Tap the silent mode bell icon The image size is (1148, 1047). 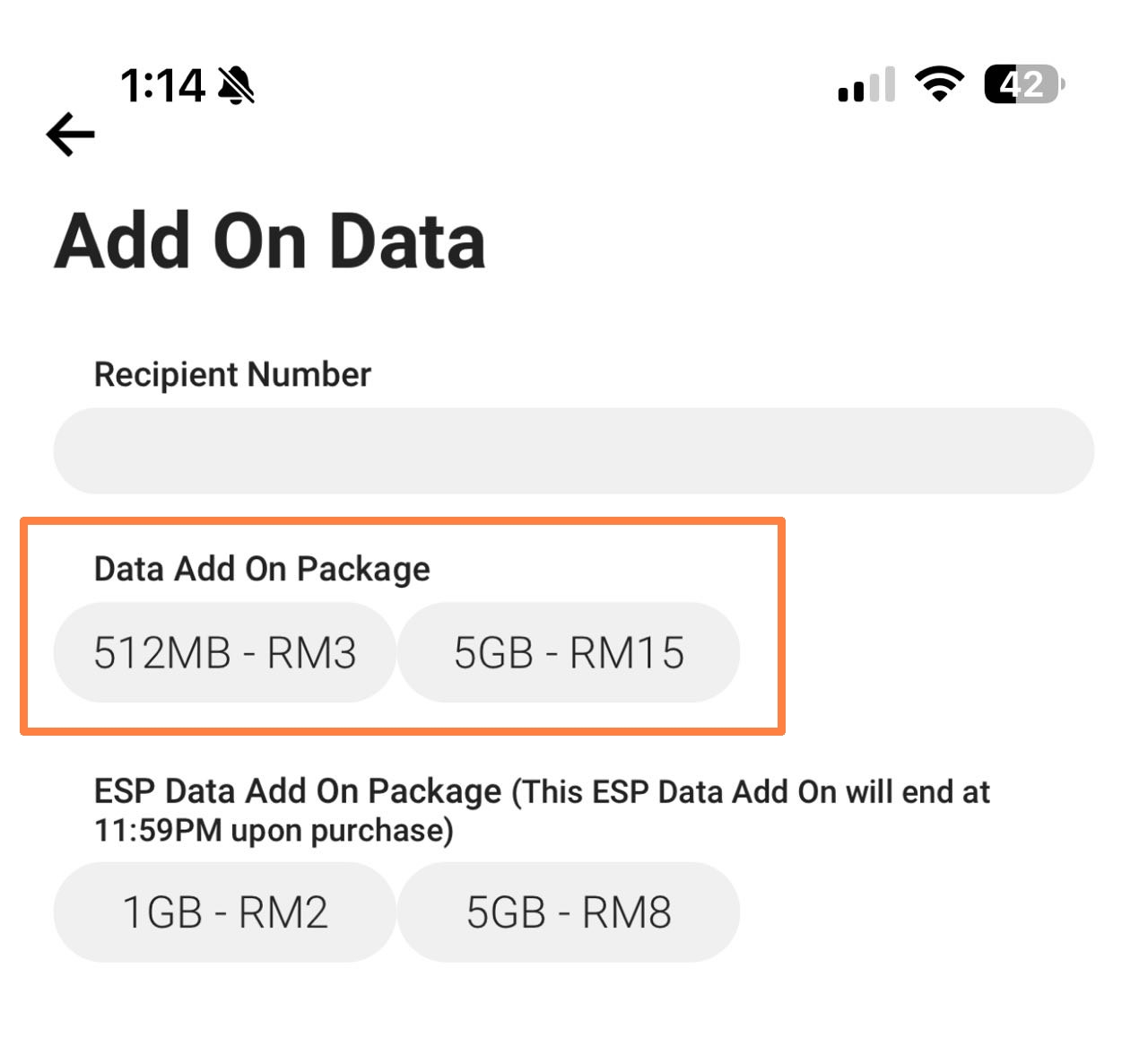tap(237, 86)
